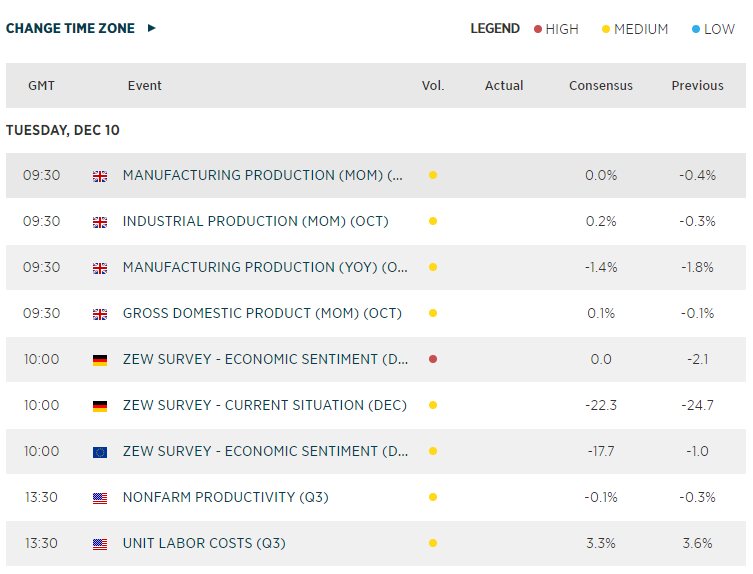Click the Previous column header
This screenshot has height=574, width=753.
(x=697, y=86)
